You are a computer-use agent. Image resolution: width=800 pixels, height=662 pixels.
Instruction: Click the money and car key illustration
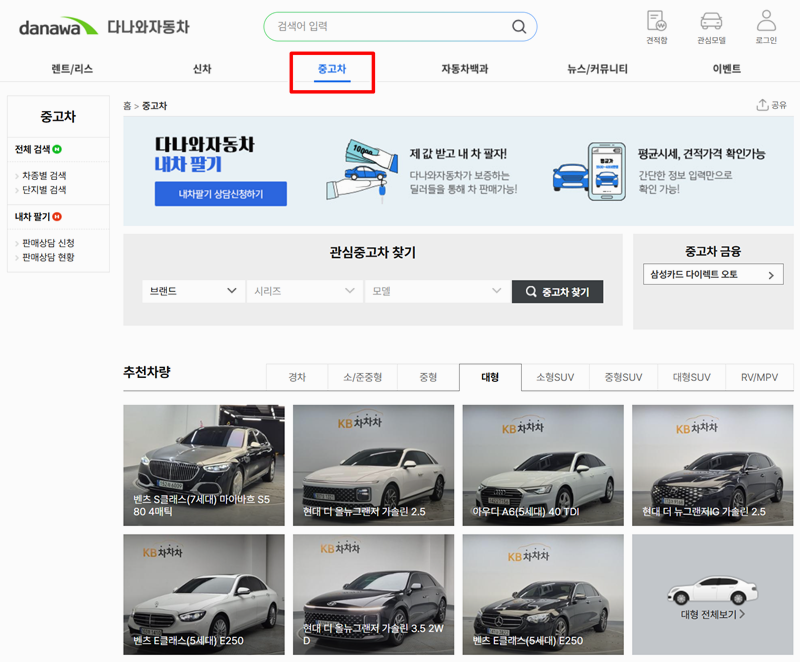tap(362, 171)
